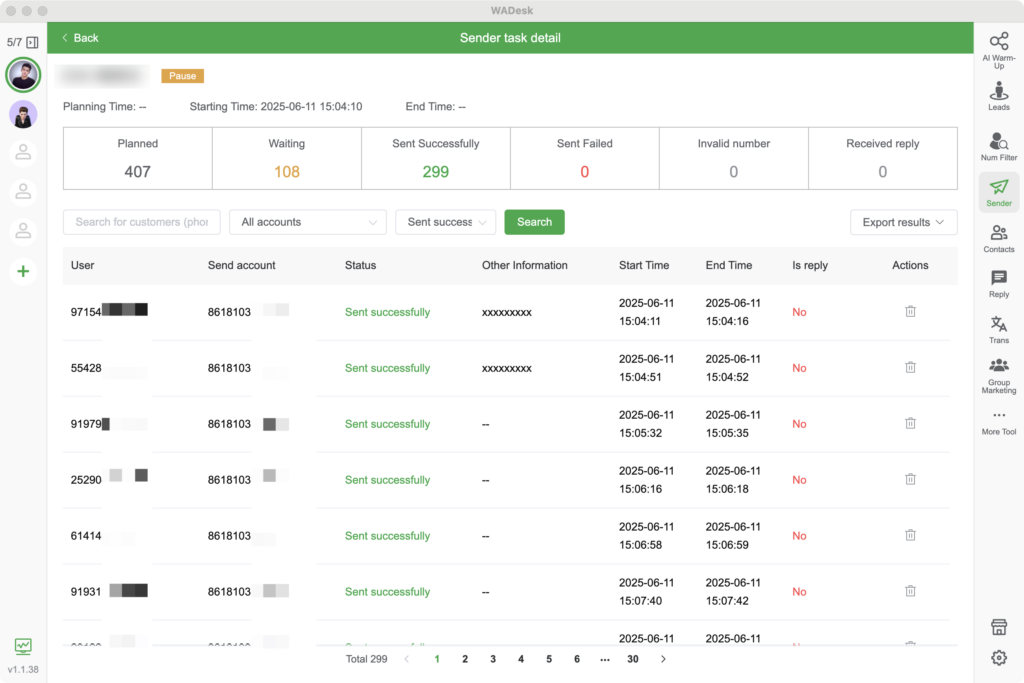Click the Received reply stat card
Image resolution: width=1024 pixels, height=683 pixels.
[883, 159]
